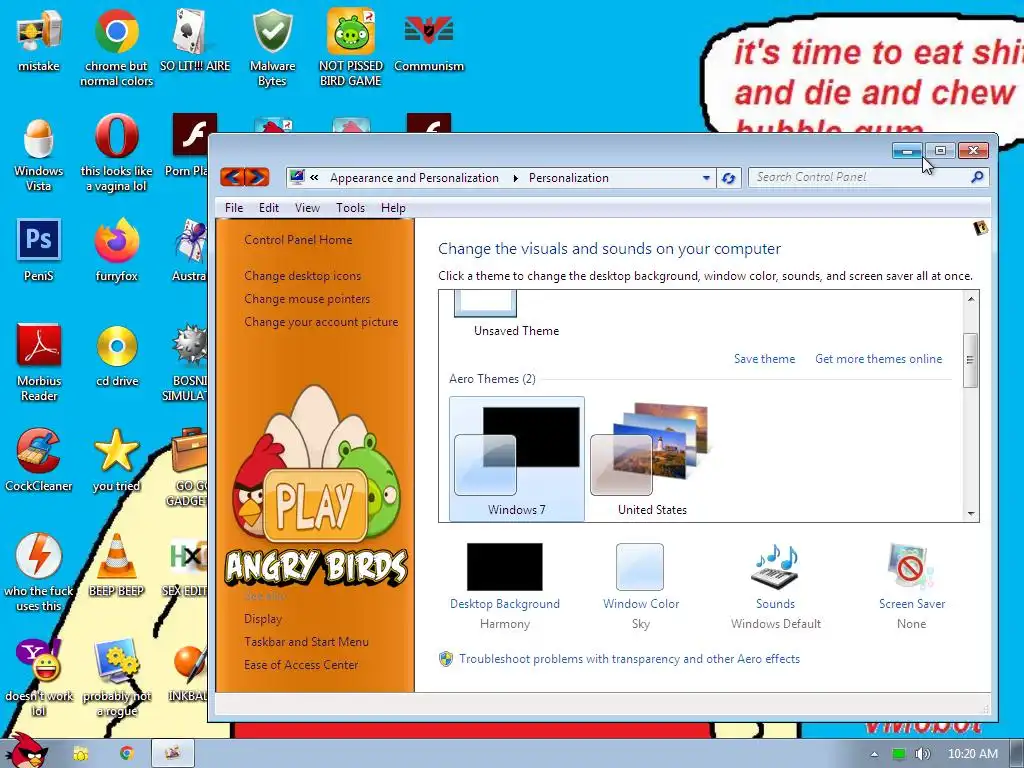Open yellow bird icon on taskbar
This screenshot has width=1024, height=768.
click(80, 754)
